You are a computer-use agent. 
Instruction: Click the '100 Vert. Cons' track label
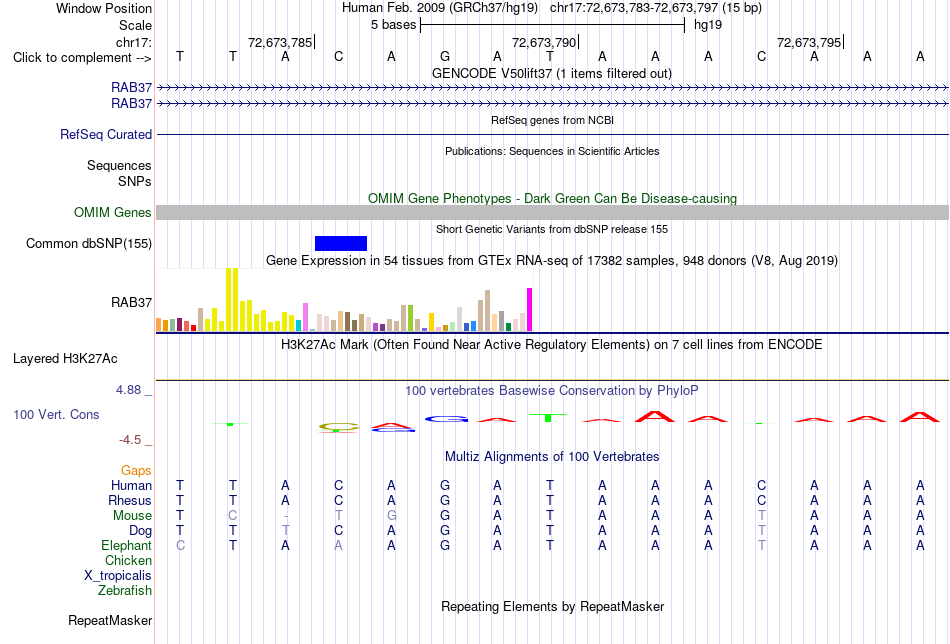(x=56, y=414)
